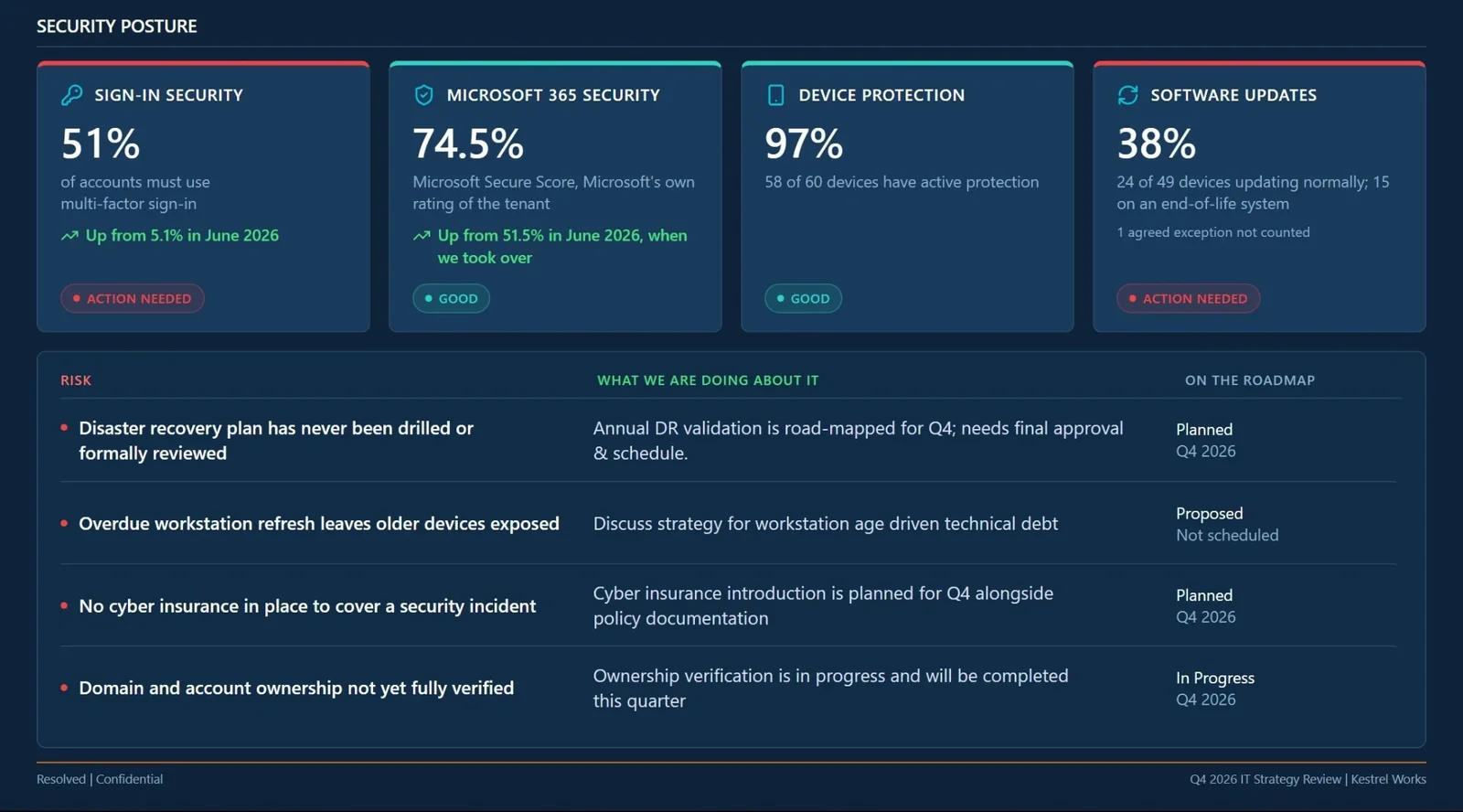This screenshot has width=1463, height=812.
Task: Click the "Risk" column header
Action: pos(76,380)
